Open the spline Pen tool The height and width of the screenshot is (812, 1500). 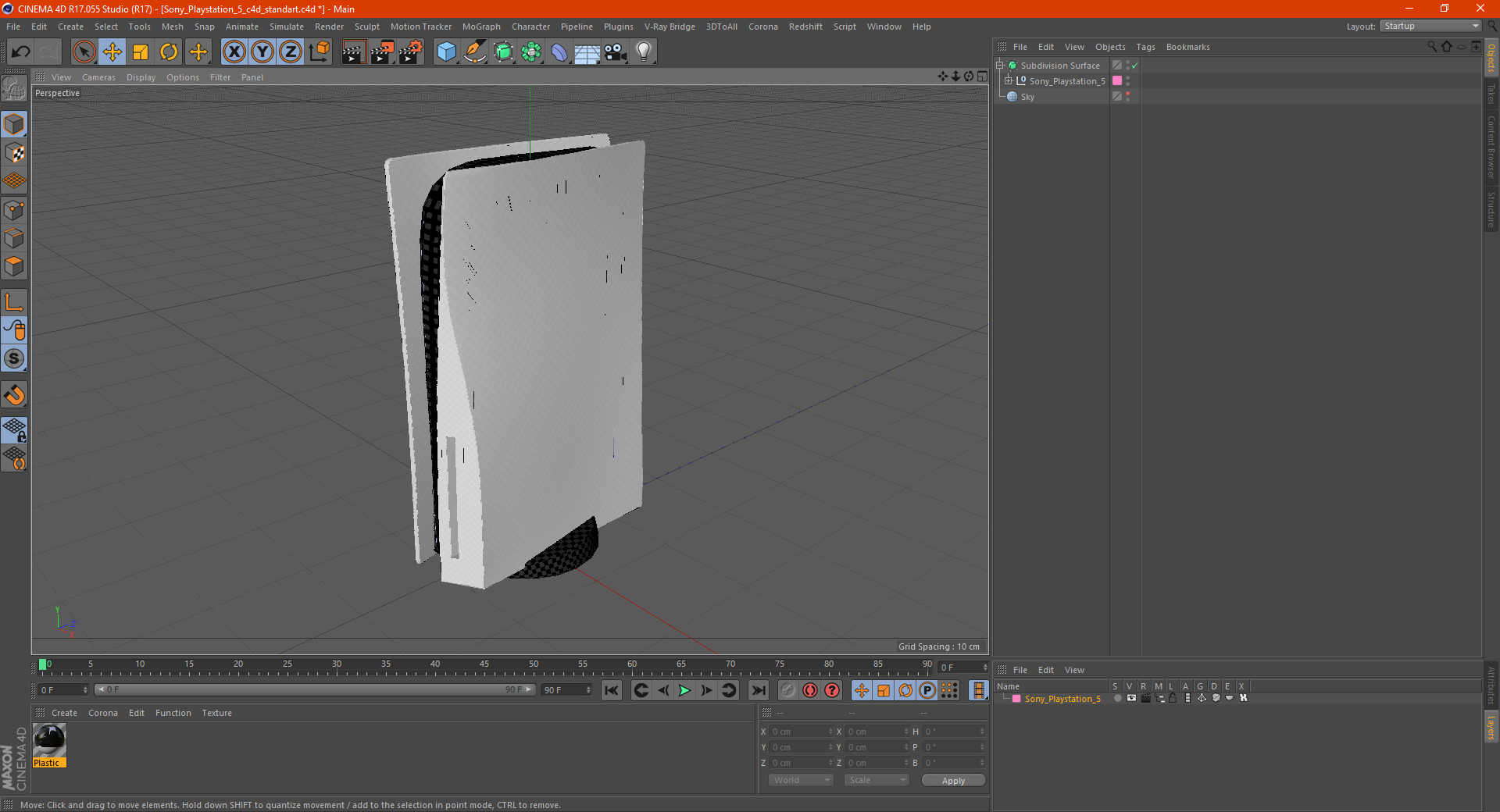coord(474,52)
